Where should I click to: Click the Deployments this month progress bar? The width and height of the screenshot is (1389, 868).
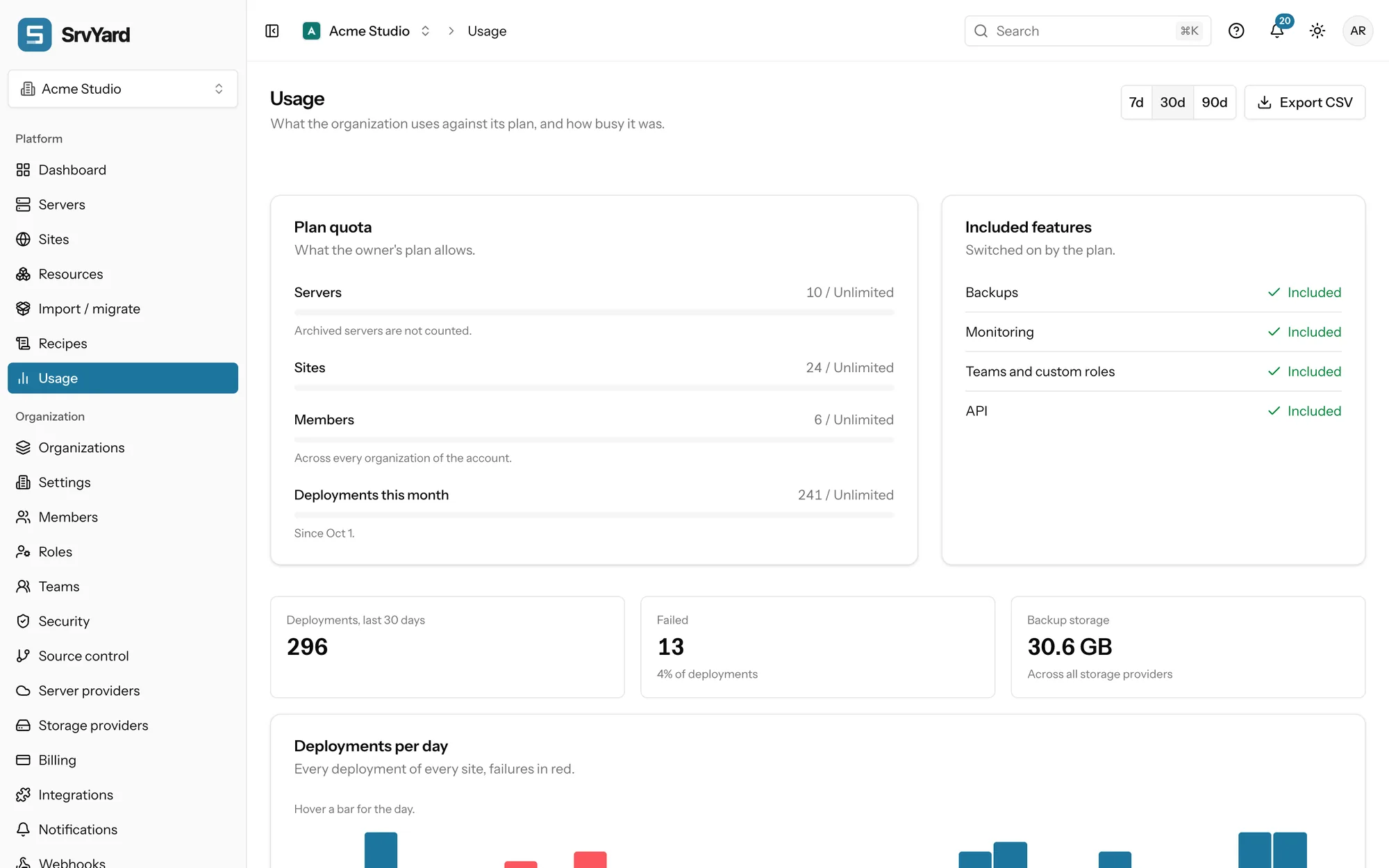[594, 515]
